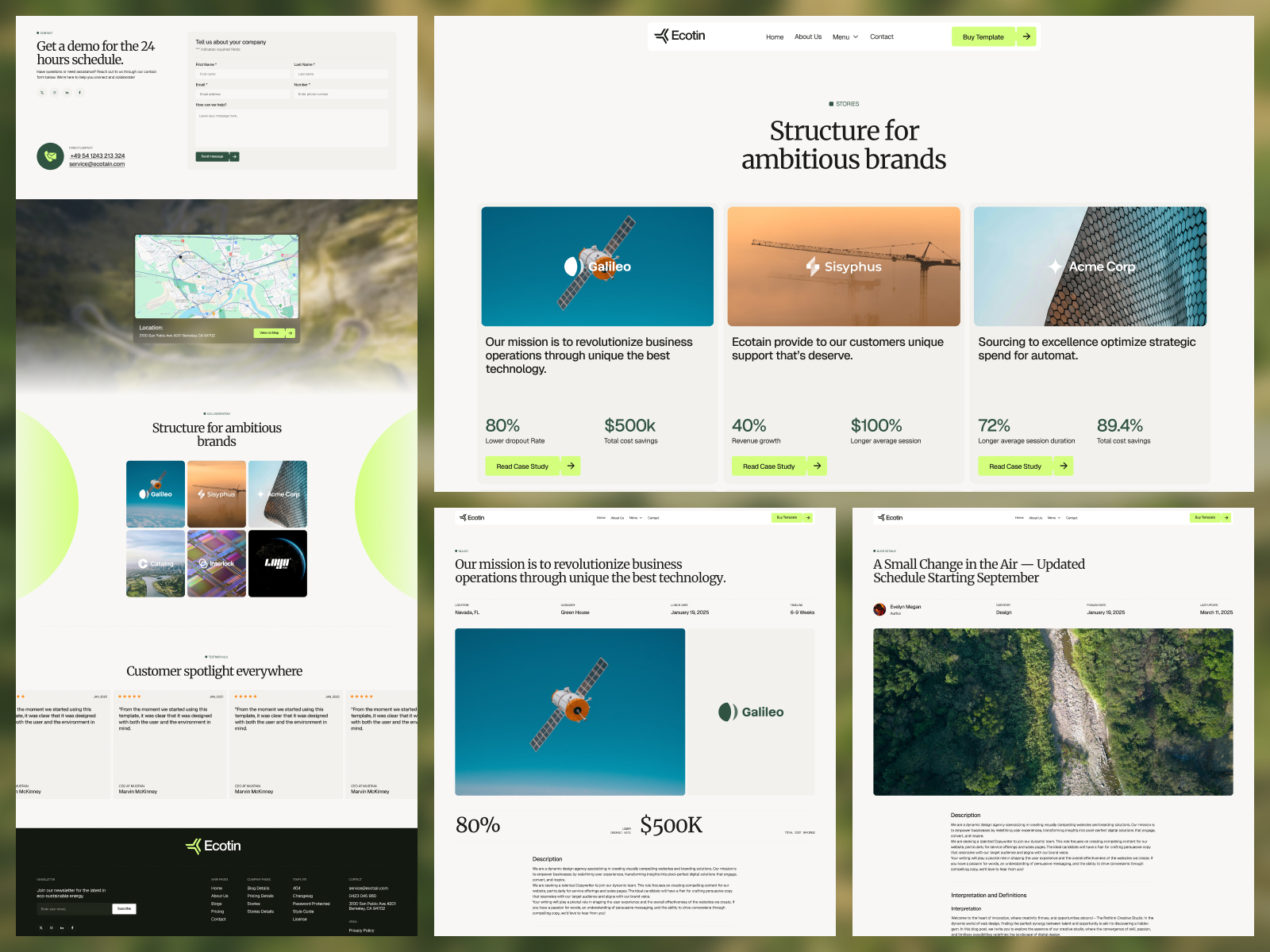Expand the Menu dropdown on the Stories page
This screenshot has height=952, width=1270.
coord(845,37)
